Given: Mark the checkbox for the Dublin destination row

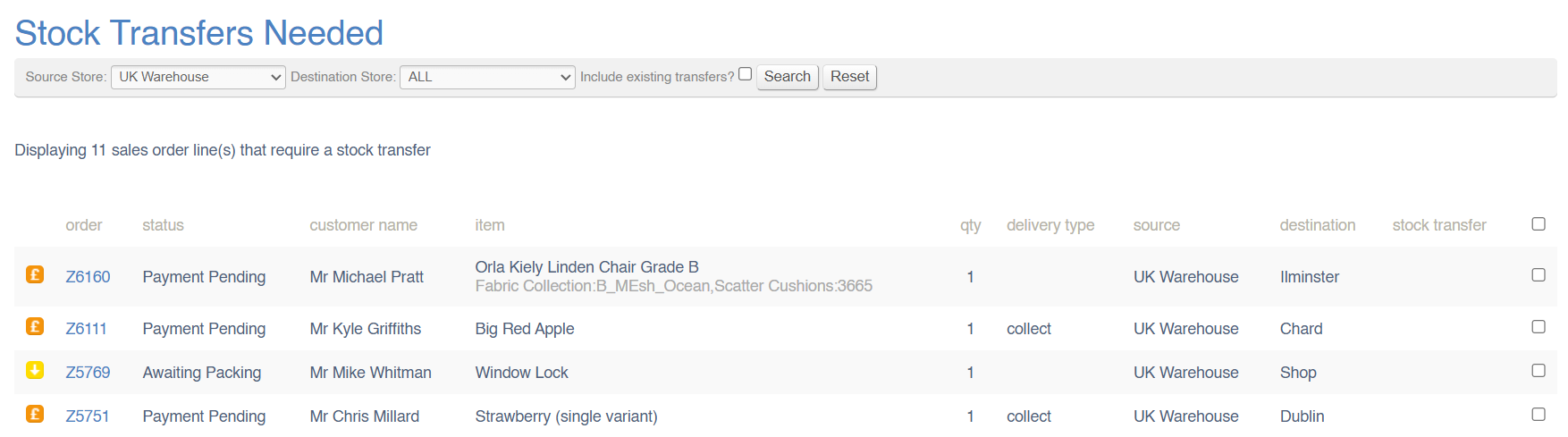Looking at the screenshot, I should [1538, 415].
